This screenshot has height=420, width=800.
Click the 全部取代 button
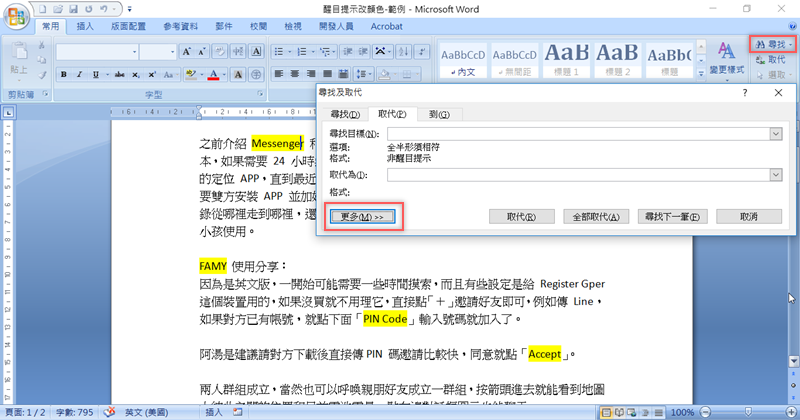pyautogui.click(x=596, y=217)
